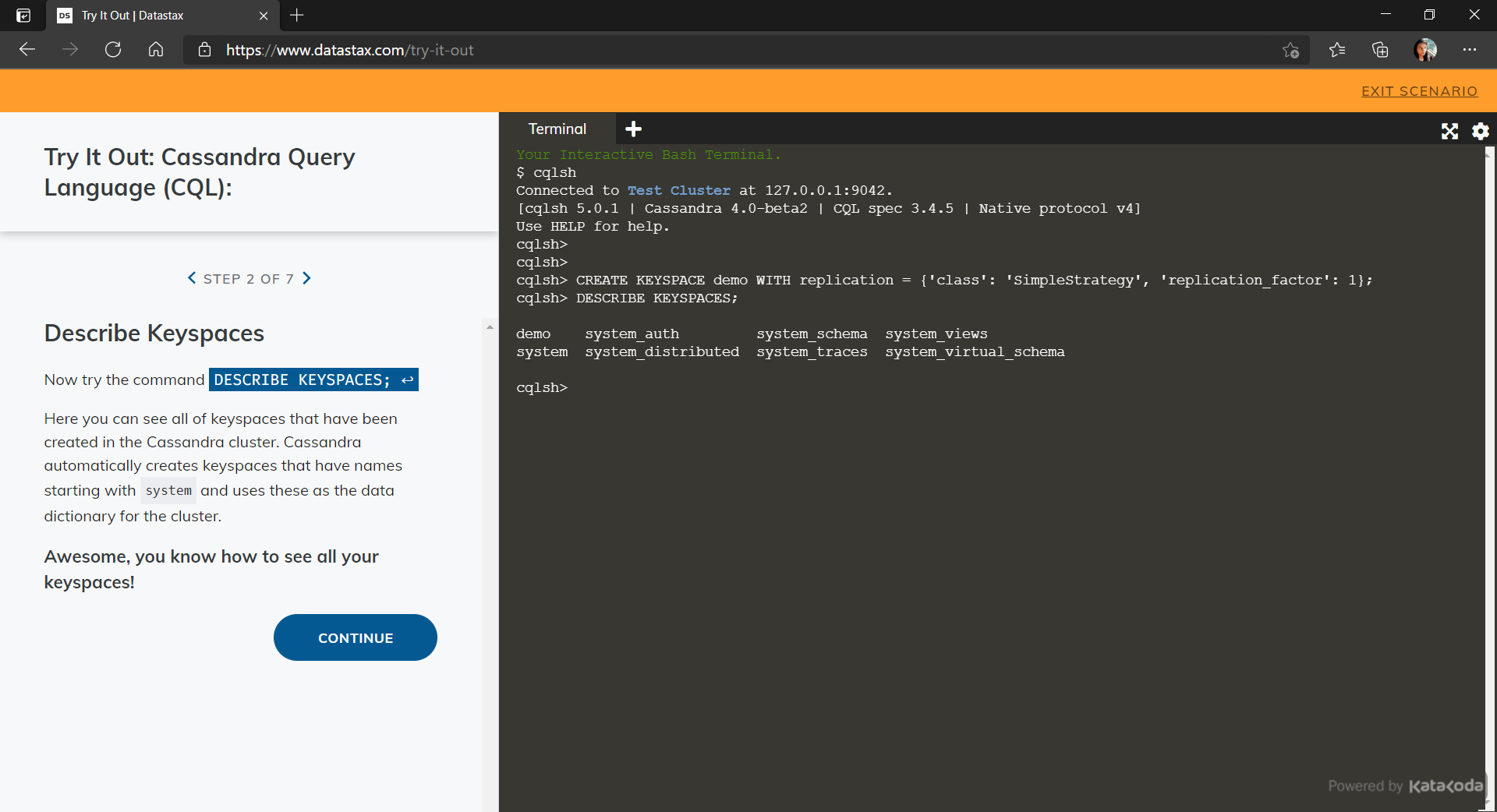Add this page to favorites
This screenshot has width=1497, height=812.
(1290, 50)
